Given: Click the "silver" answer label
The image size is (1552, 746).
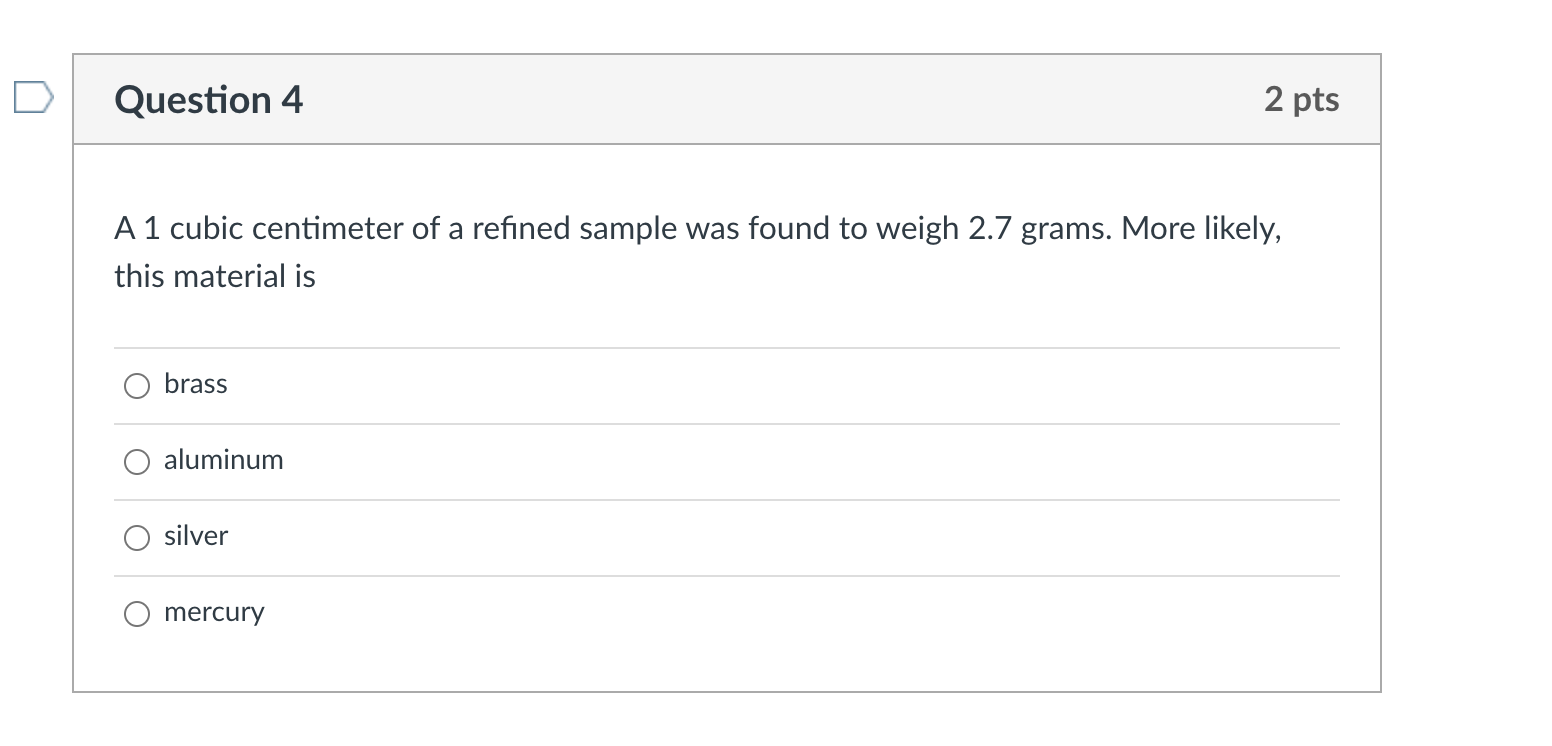Looking at the screenshot, I should (x=196, y=536).
